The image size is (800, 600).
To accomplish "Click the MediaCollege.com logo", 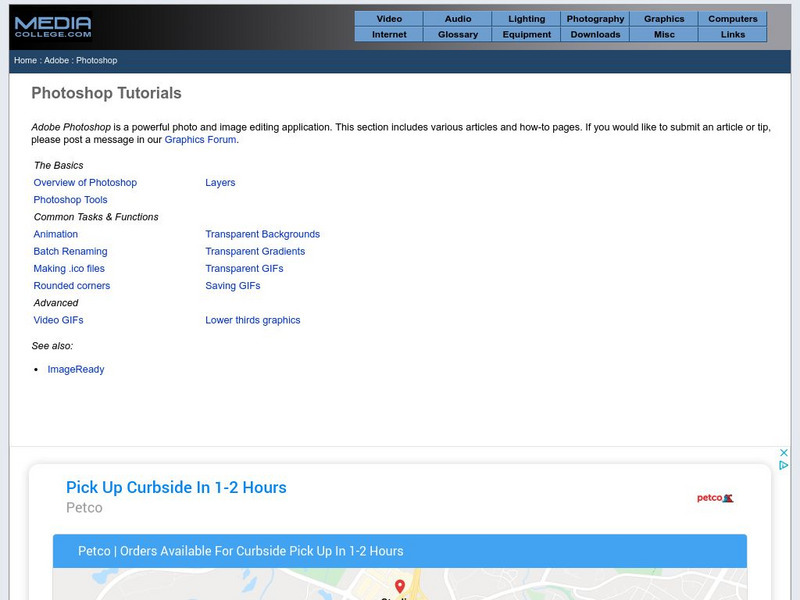I will click(x=53, y=26).
